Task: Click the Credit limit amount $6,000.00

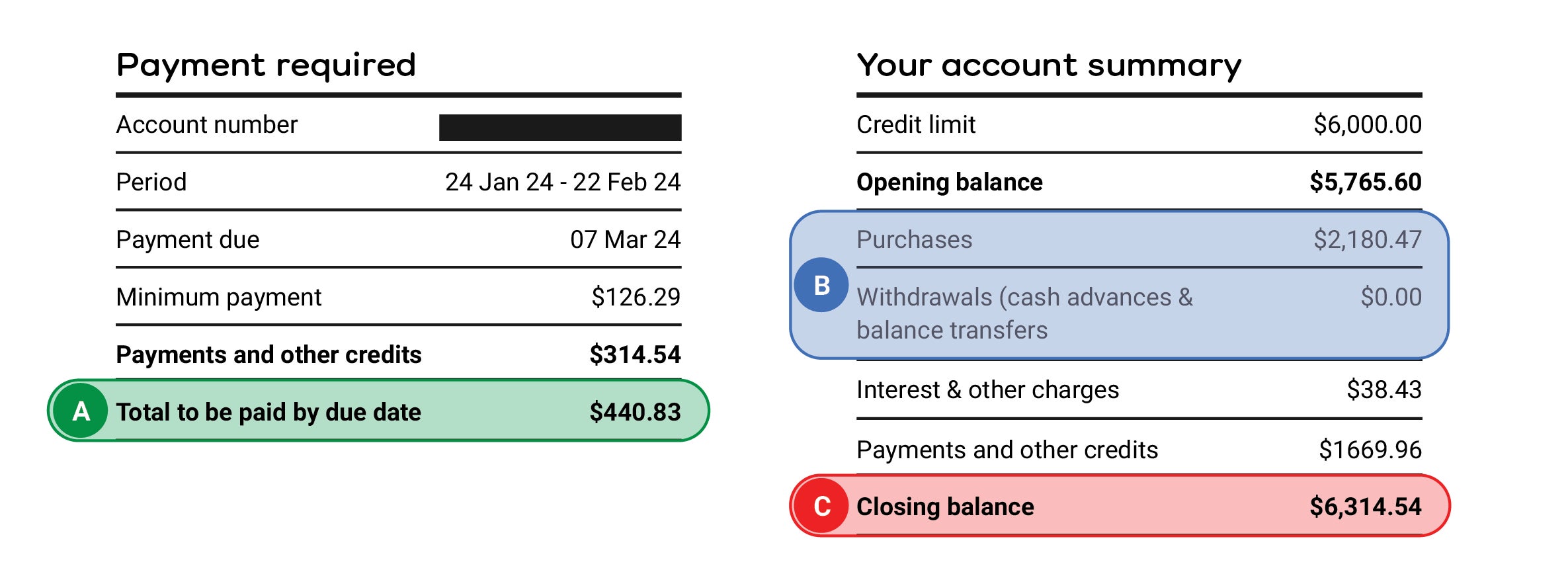Action: 1367,124
